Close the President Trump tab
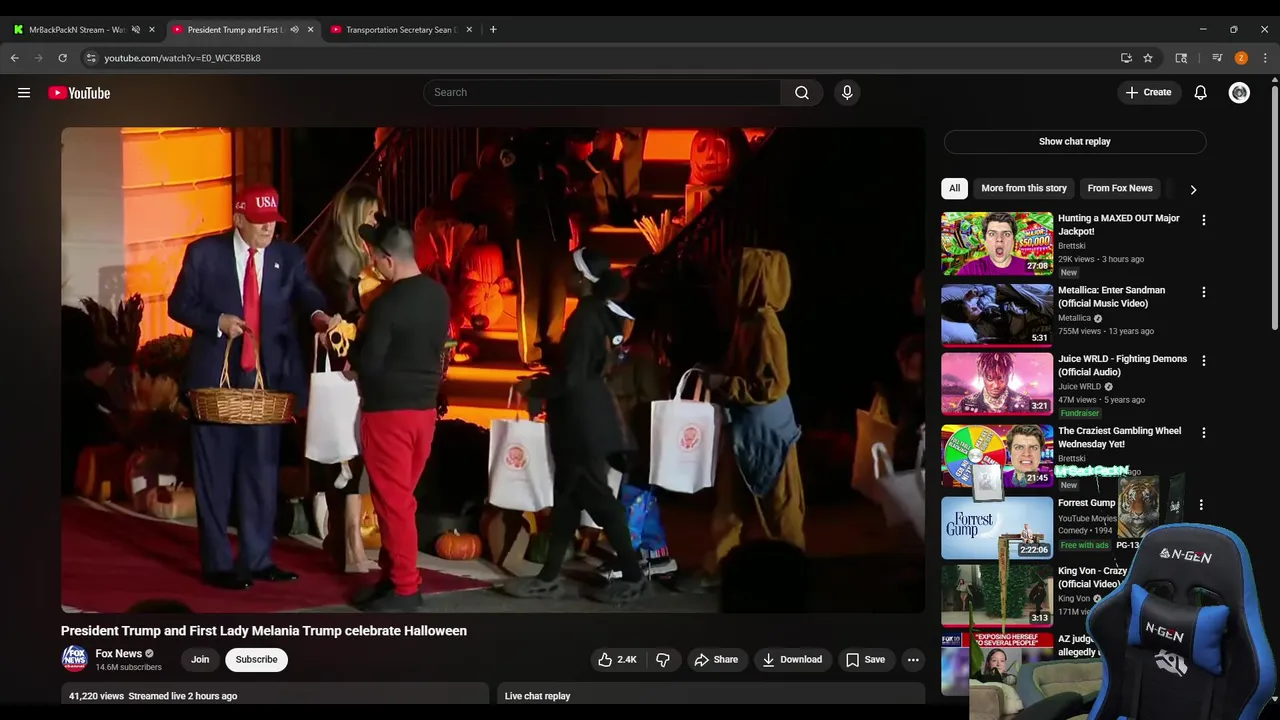The height and width of the screenshot is (720, 1280). [310, 29]
